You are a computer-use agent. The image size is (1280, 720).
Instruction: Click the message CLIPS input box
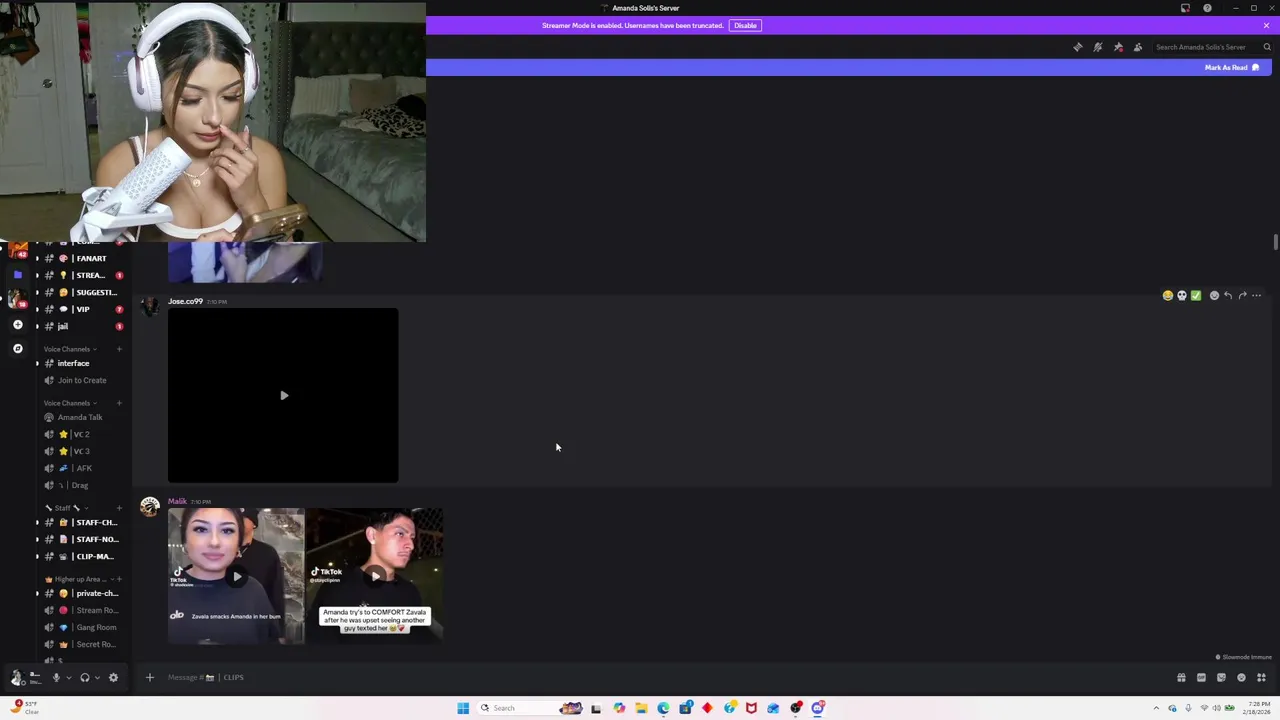click(x=660, y=677)
